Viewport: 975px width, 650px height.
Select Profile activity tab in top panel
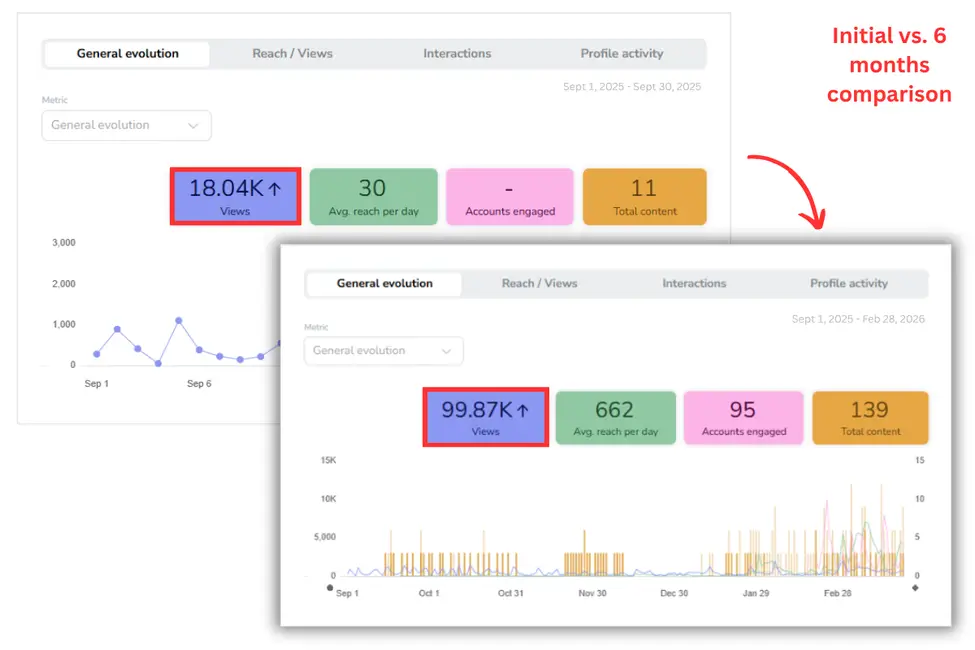(622, 53)
